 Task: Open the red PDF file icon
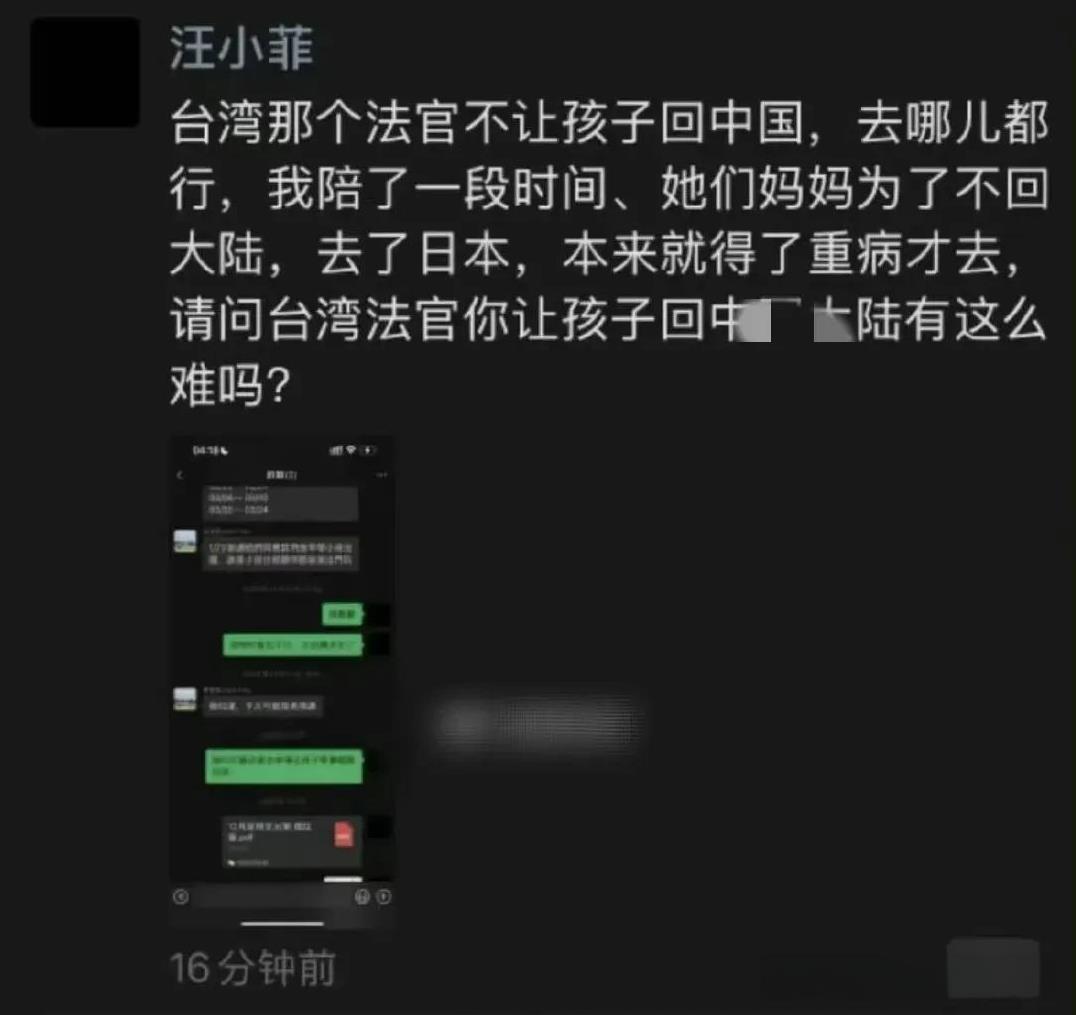(344, 834)
